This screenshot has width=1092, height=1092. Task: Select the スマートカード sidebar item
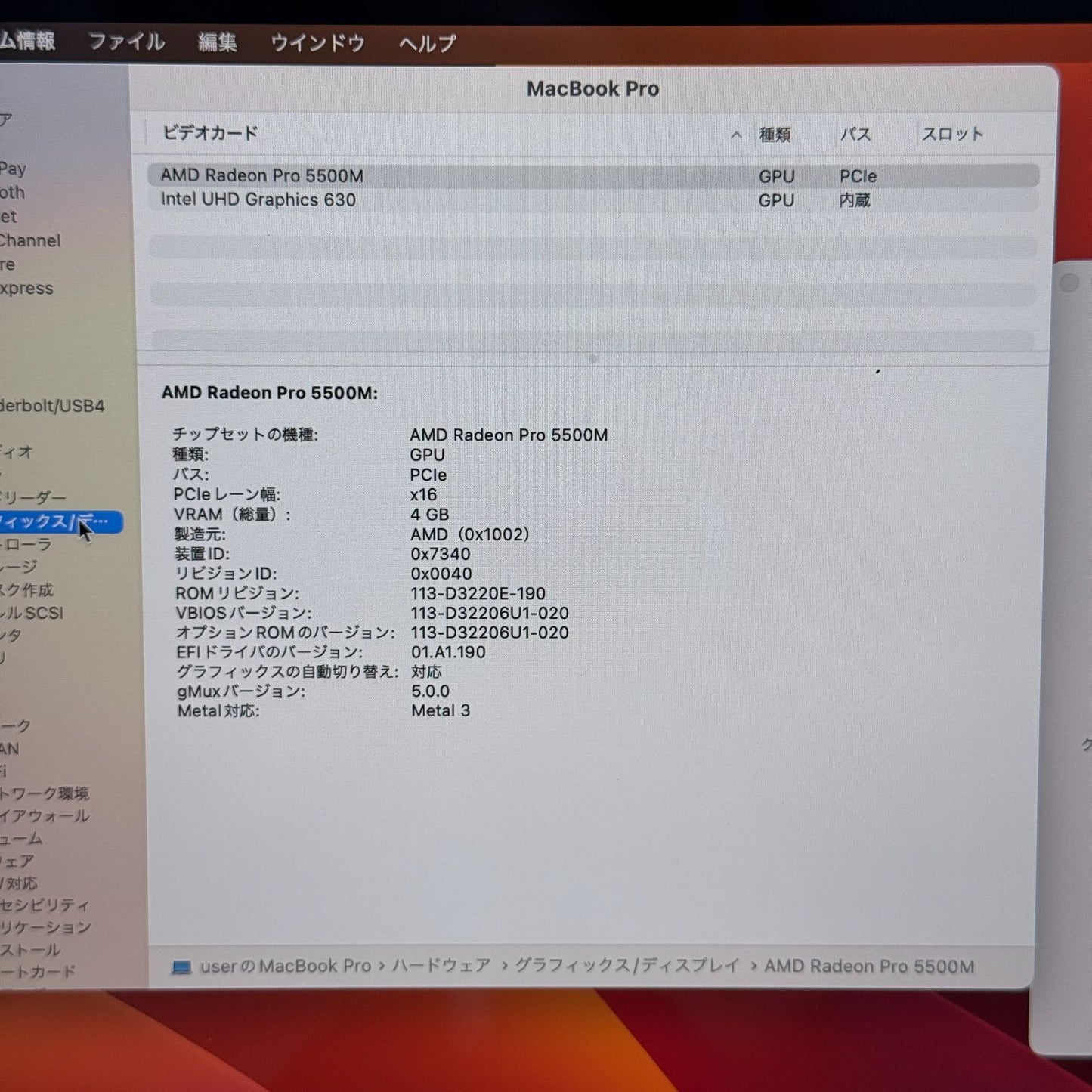click(39, 972)
